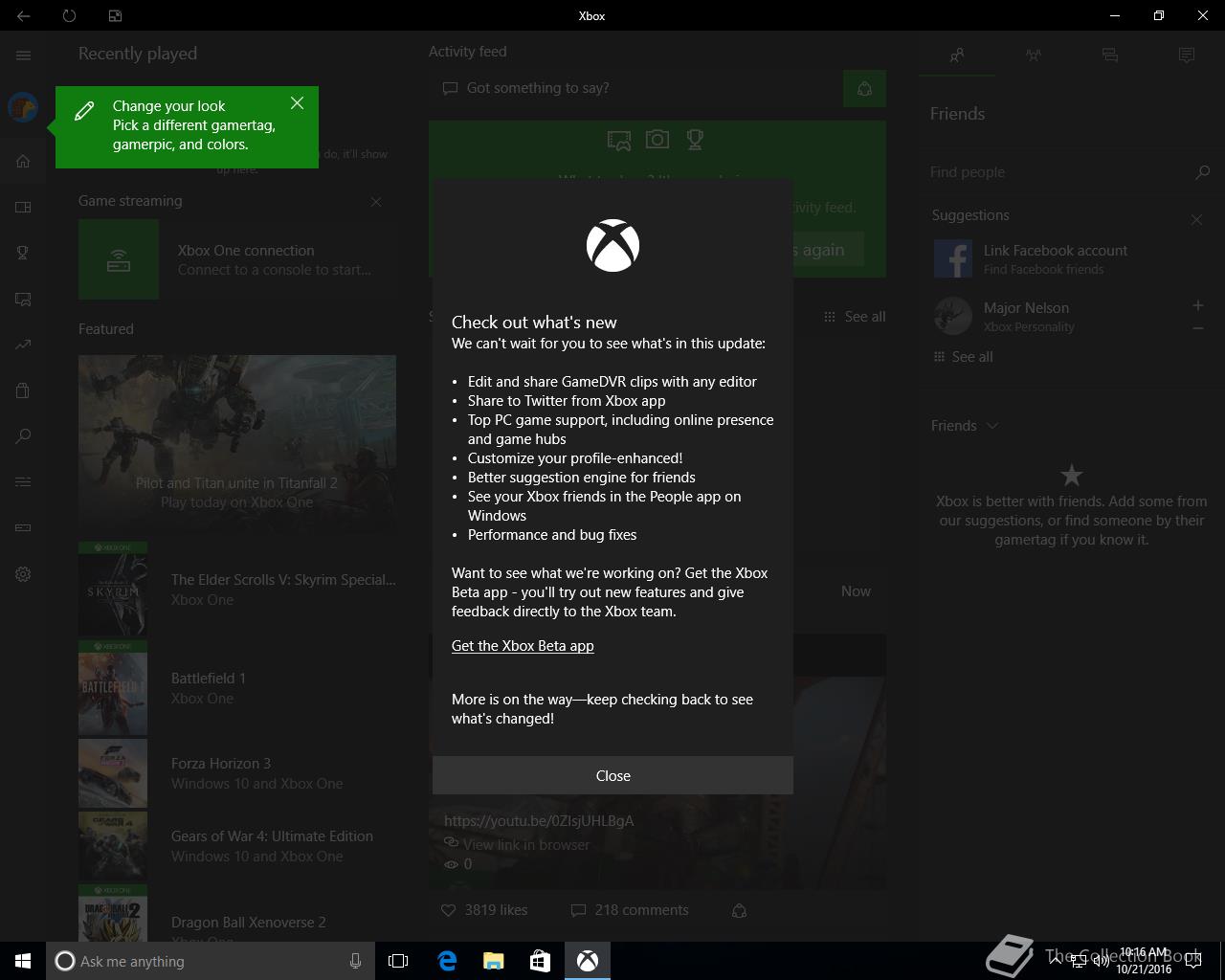Viewport: 1225px width, 980px height.
Task: Open the console Connection icon in the sidebar
Action: pos(23,527)
